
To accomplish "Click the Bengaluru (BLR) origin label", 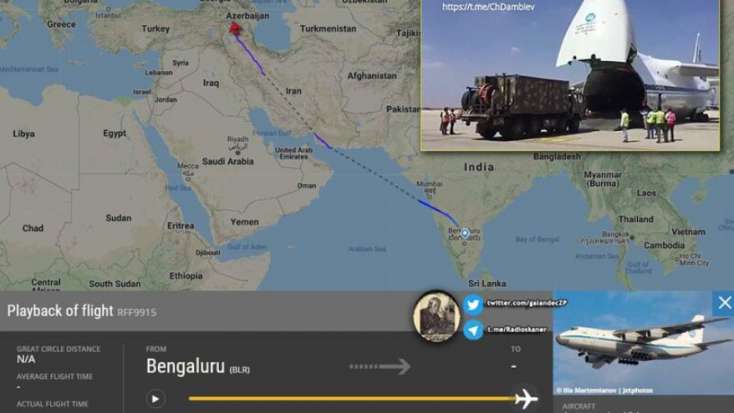I will [198, 366].
